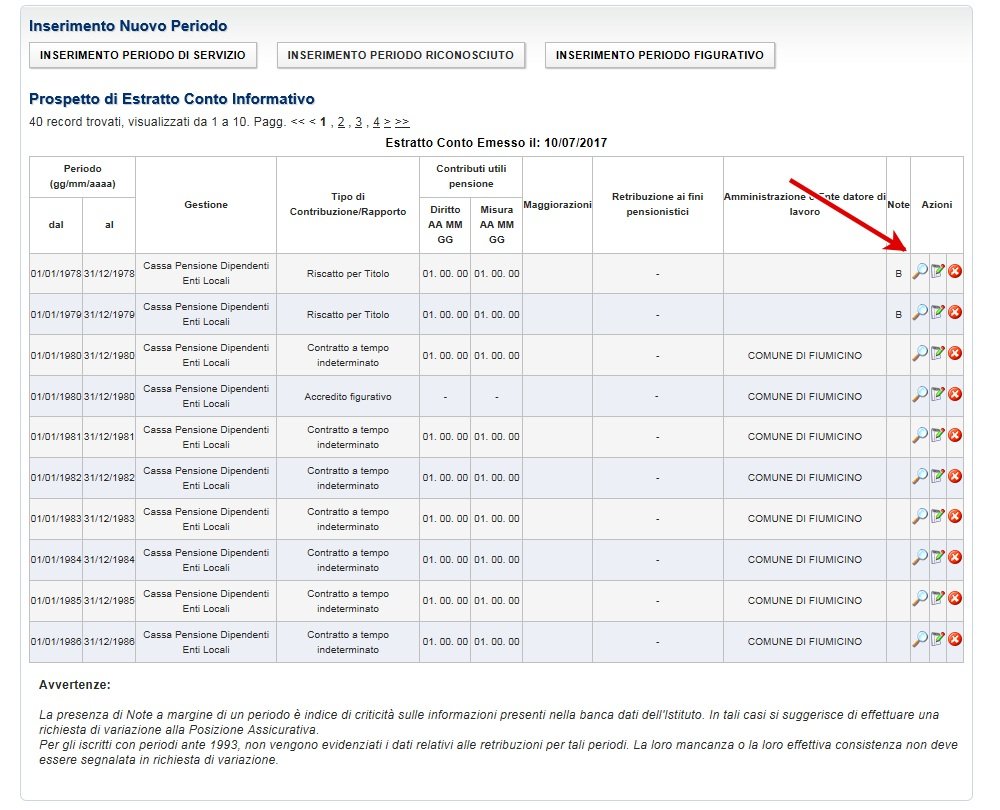The height and width of the screenshot is (810, 1000).
Task: Delete the 01/01/1982 period row
Action: pos(955,476)
